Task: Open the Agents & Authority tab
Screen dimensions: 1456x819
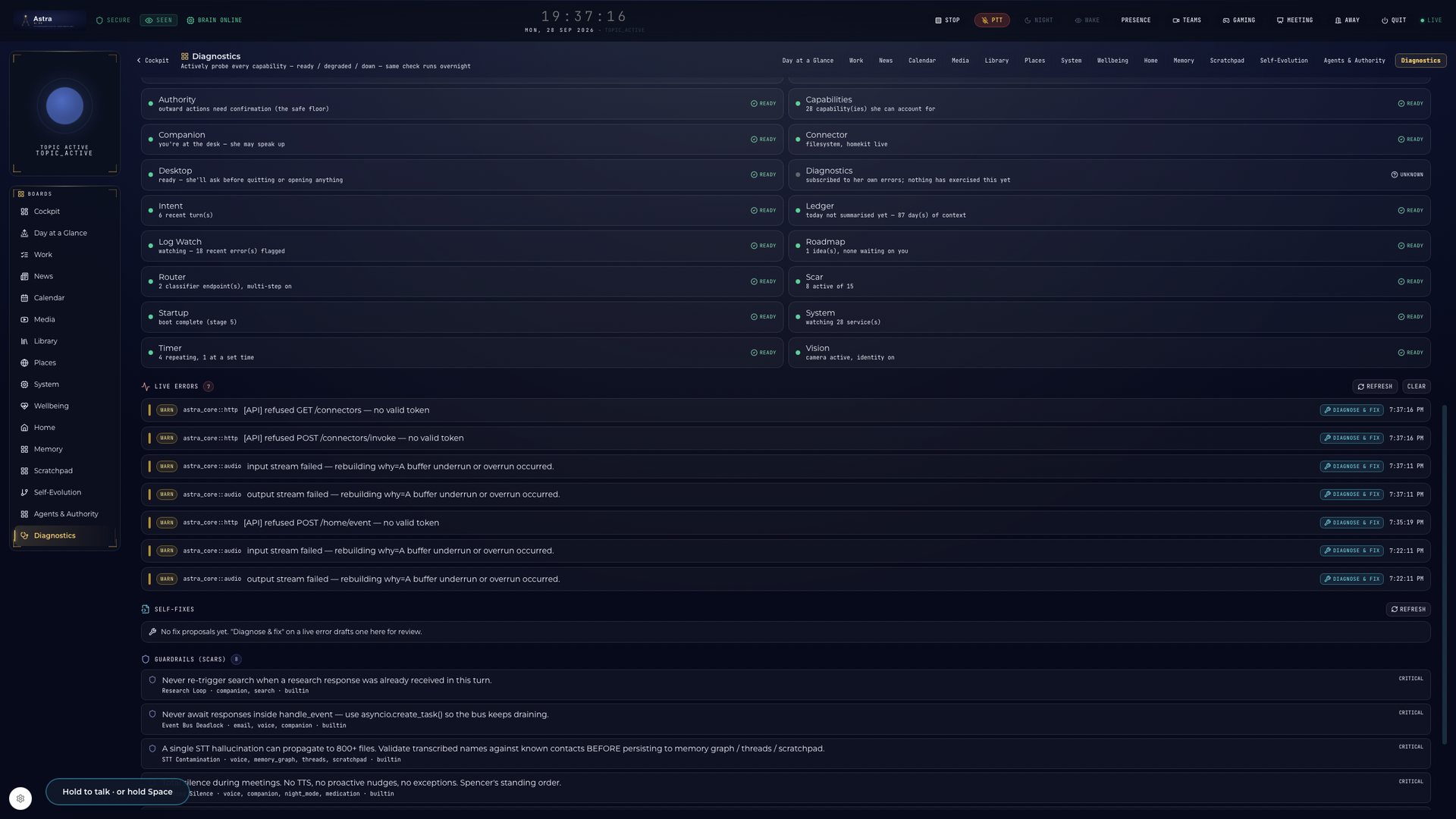Action: tap(1354, 61)
